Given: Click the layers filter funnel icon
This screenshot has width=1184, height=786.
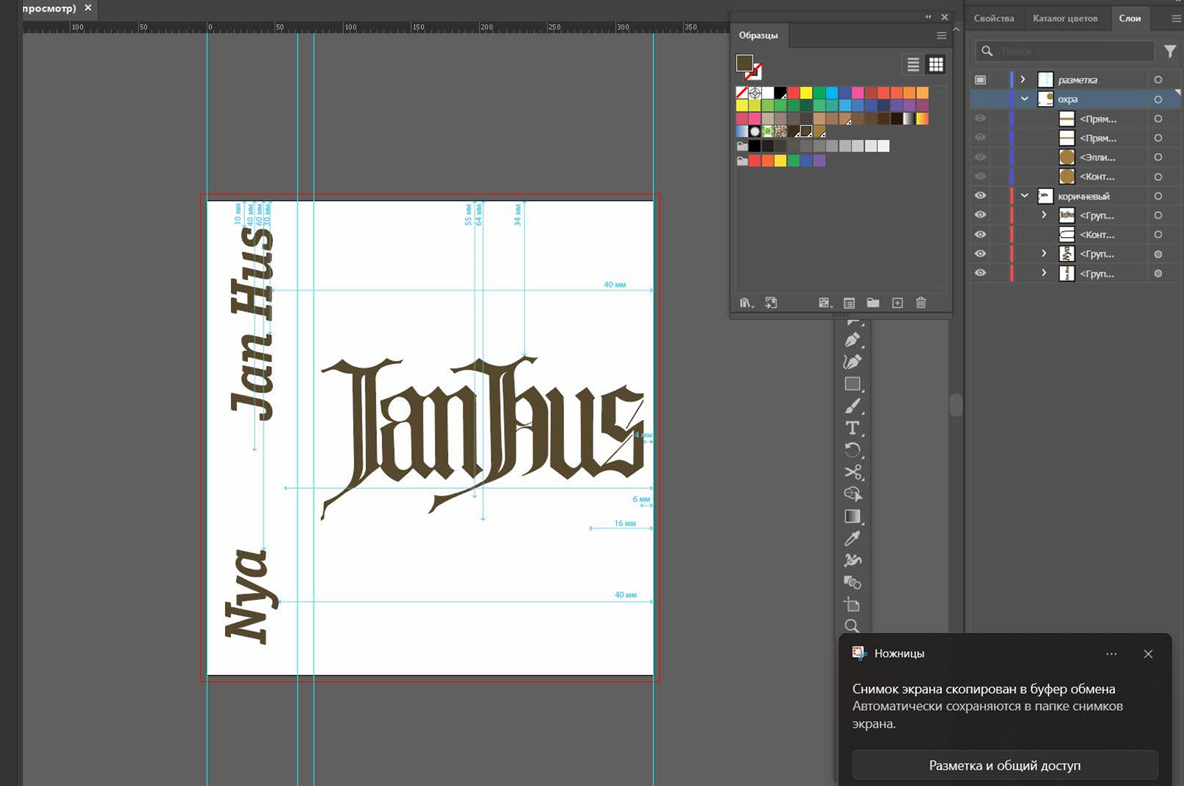Looking at the screenshot, I should [1170, 51].
